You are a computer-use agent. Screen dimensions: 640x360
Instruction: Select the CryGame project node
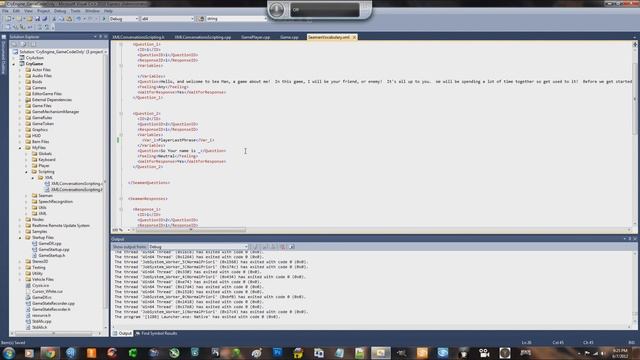tap(34, 64)
